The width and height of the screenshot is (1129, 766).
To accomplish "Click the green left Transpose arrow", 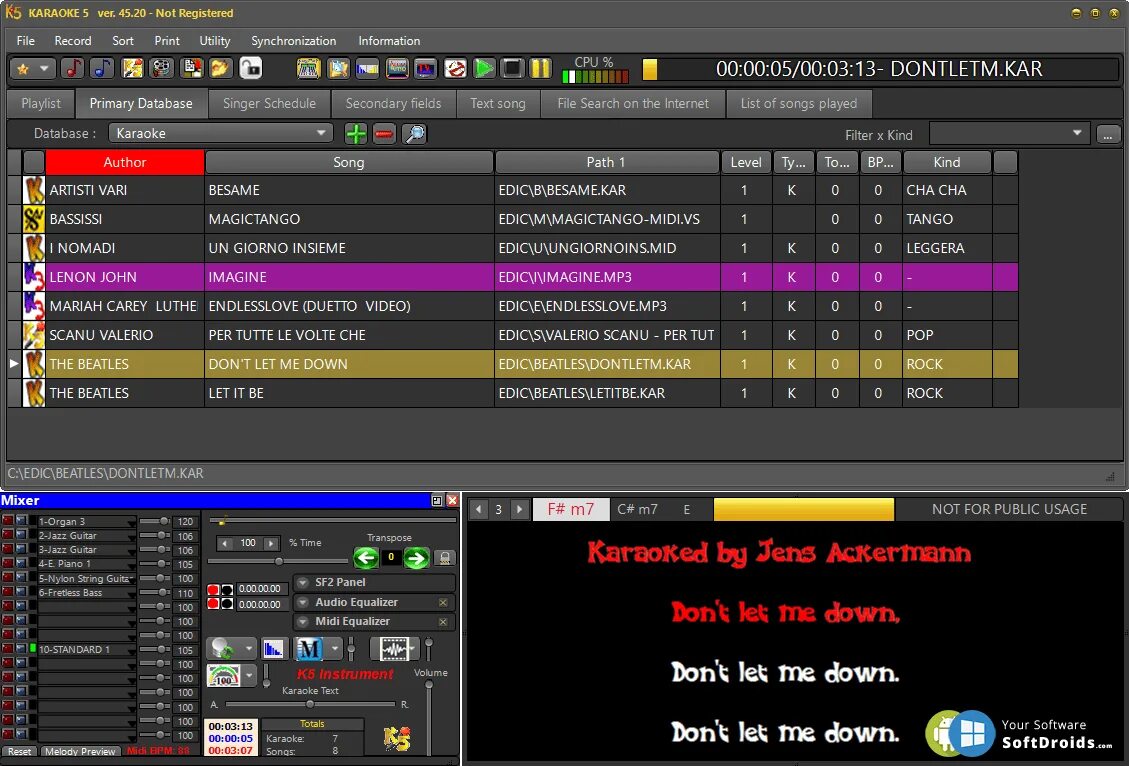I will (x=366, y=557).
